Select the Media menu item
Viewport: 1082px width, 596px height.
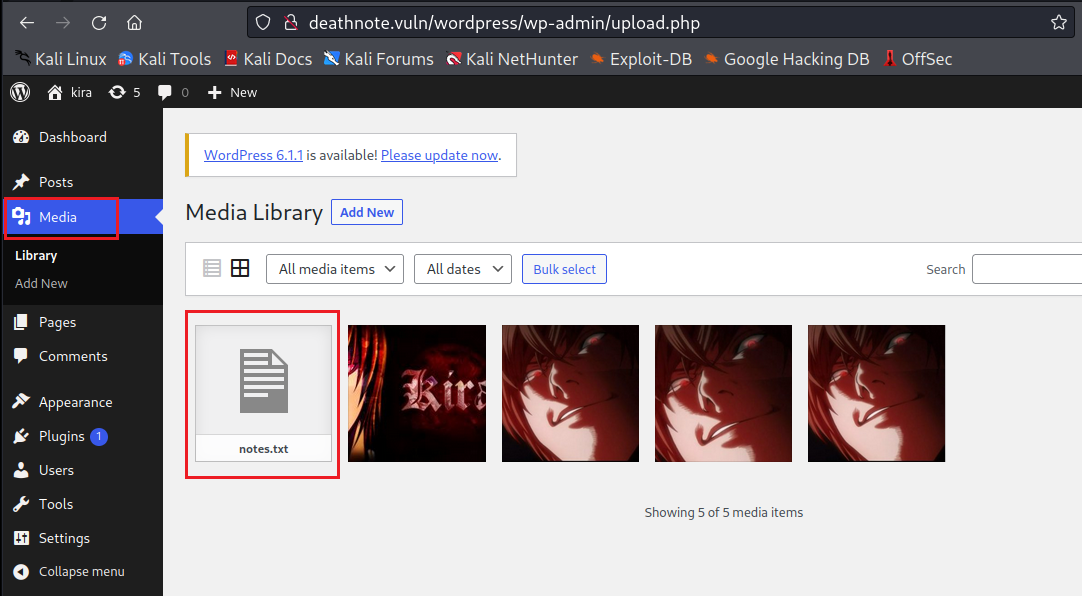click(81, 217)
